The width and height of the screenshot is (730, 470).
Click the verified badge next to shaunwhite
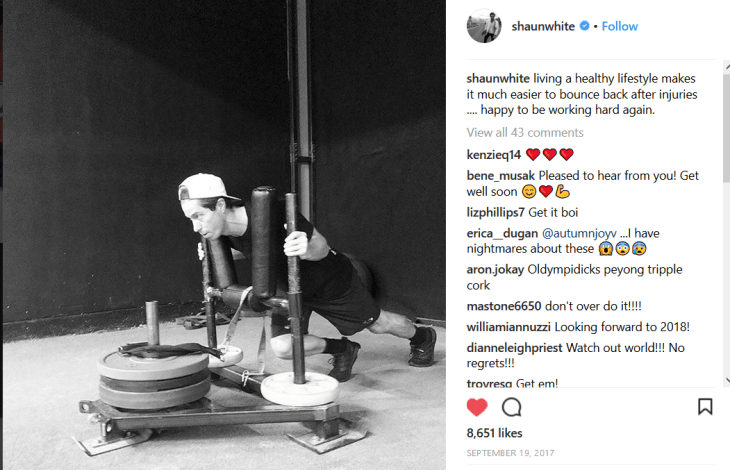(584, 26)
